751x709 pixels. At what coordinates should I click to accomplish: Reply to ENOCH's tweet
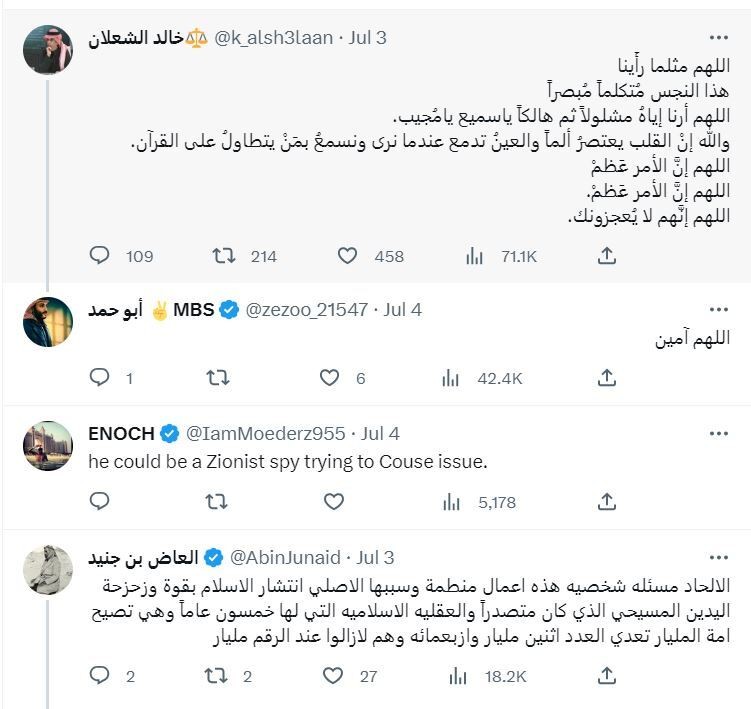(100, 501)
